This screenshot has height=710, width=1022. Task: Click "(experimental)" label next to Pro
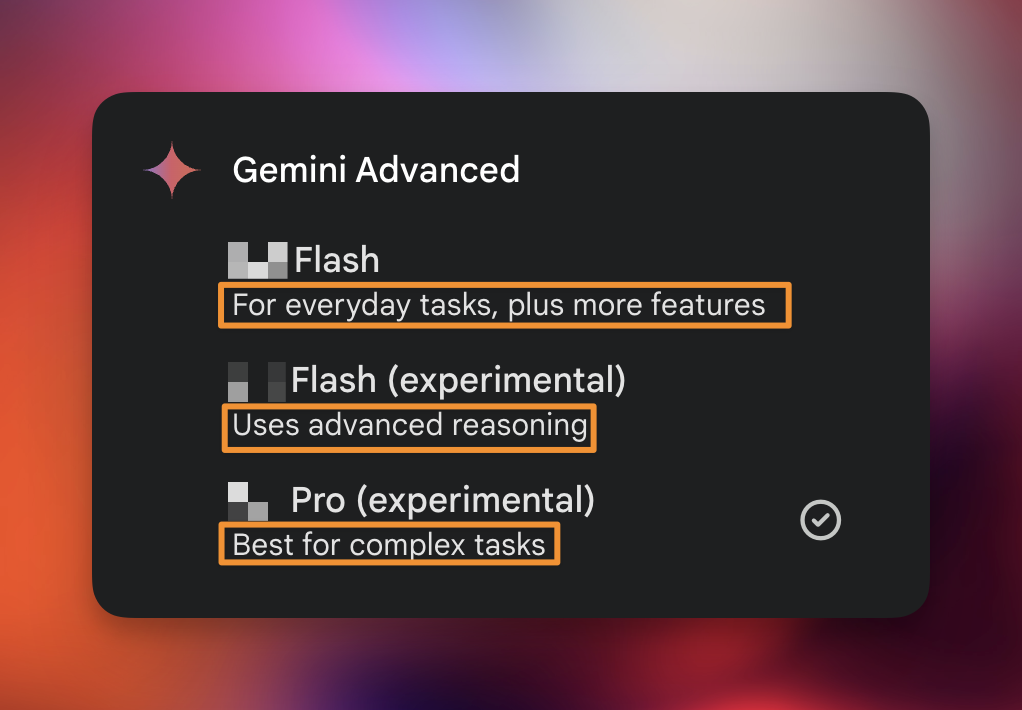(x=475, y=501)
